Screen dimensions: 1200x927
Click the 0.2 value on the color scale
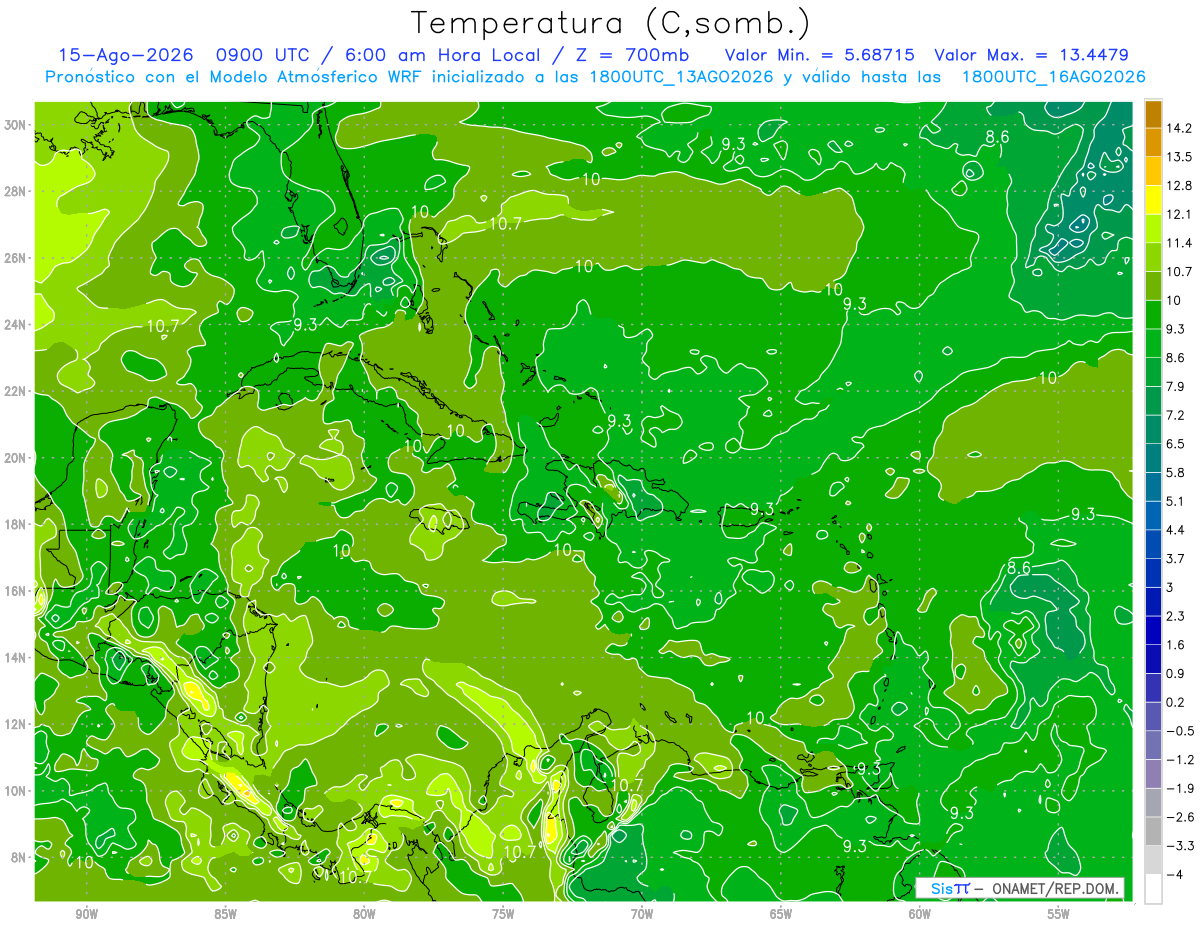point(1176,702)
